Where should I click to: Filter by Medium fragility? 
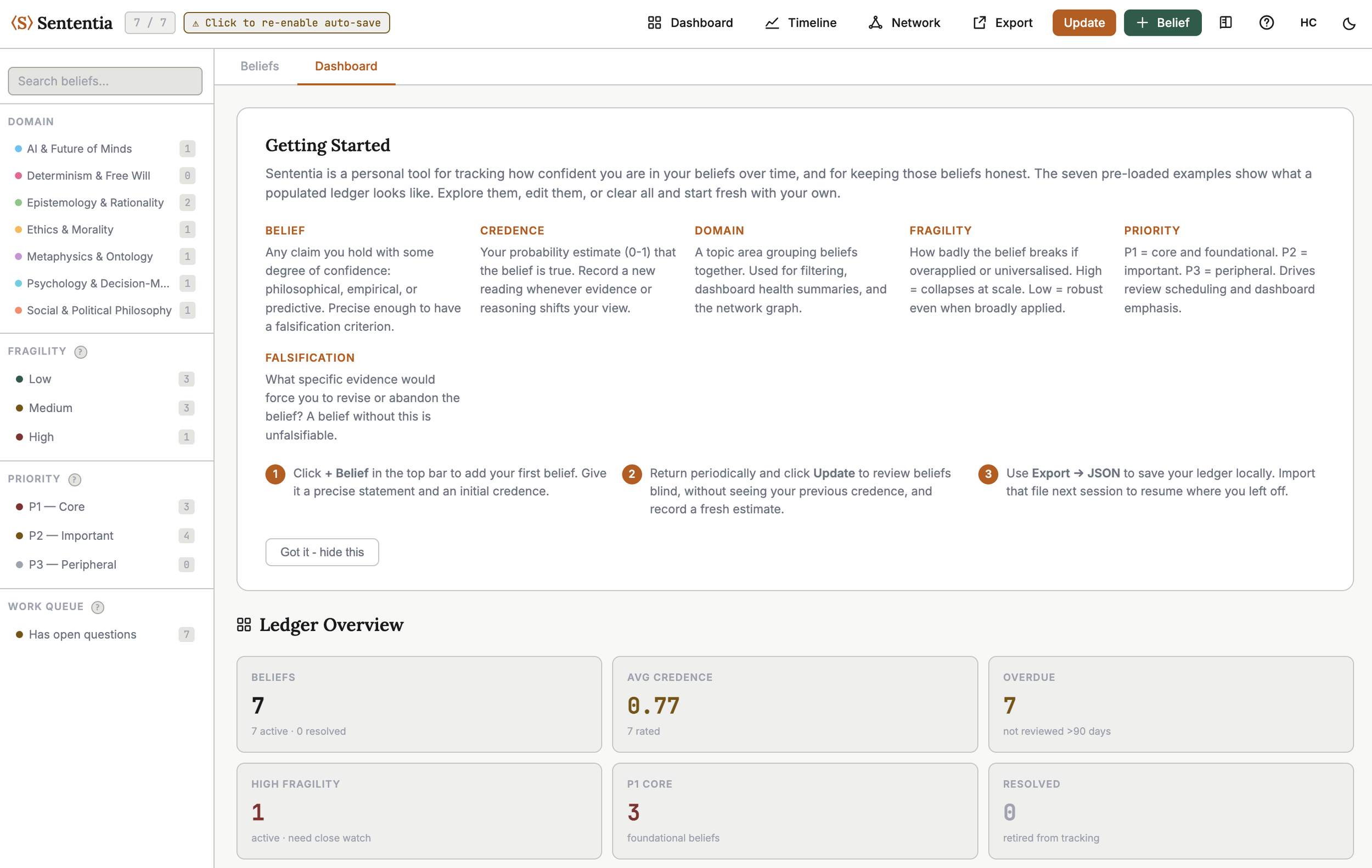click(105, 408)
